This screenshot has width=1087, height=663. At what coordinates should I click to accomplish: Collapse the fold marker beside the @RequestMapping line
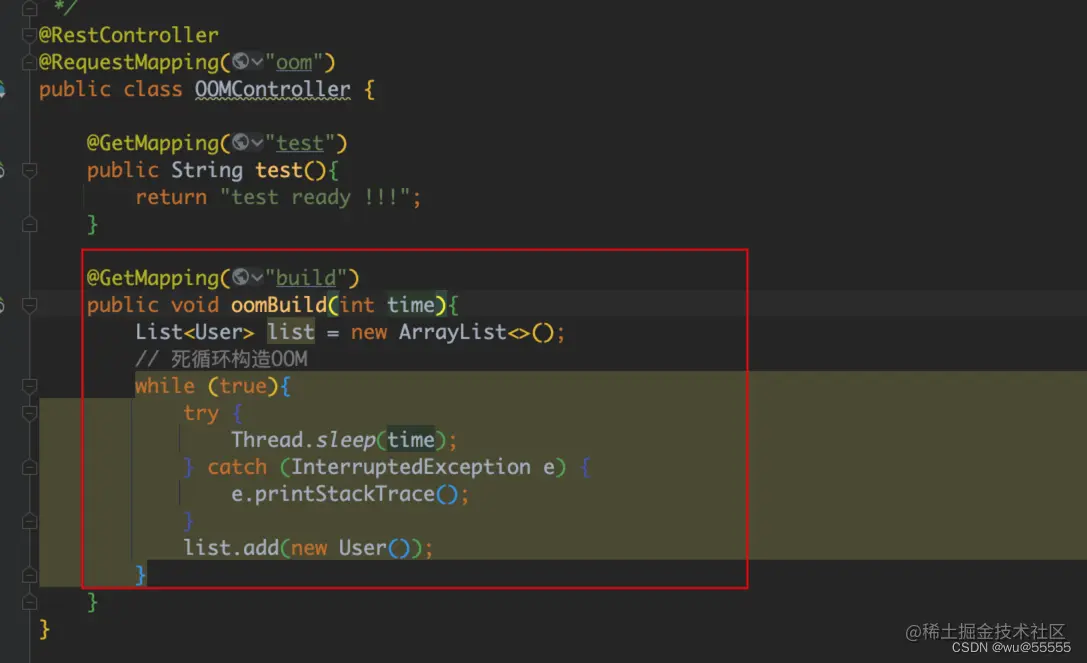coord(29,62)
